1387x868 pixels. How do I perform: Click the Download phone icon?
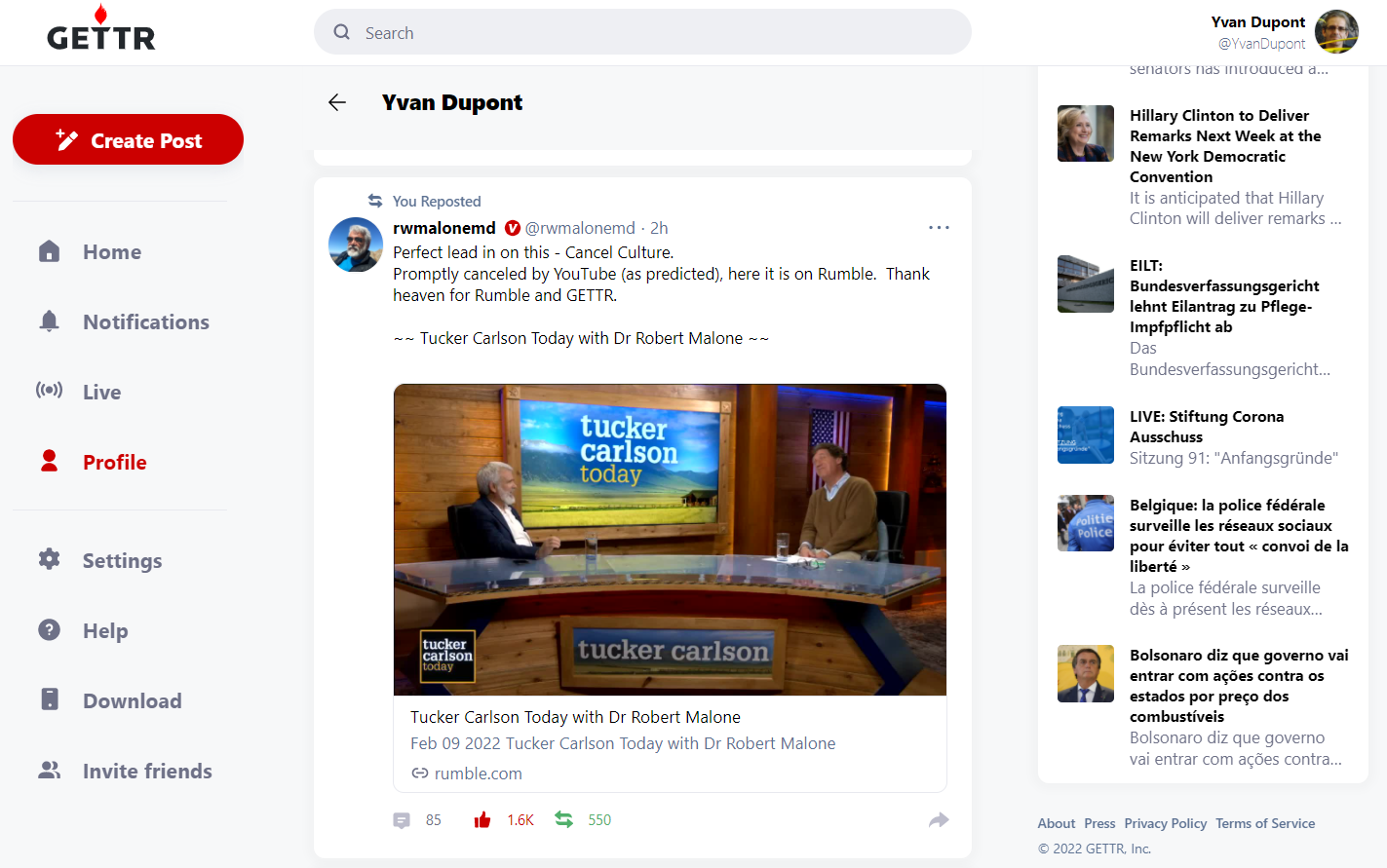click(x=50, y=699)
